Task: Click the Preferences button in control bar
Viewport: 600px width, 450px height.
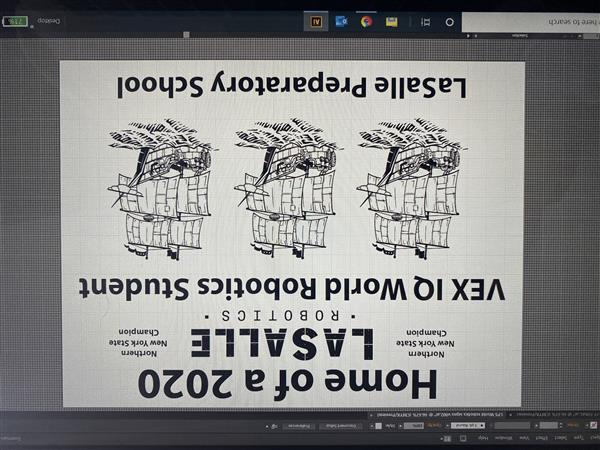Action: 299,426
